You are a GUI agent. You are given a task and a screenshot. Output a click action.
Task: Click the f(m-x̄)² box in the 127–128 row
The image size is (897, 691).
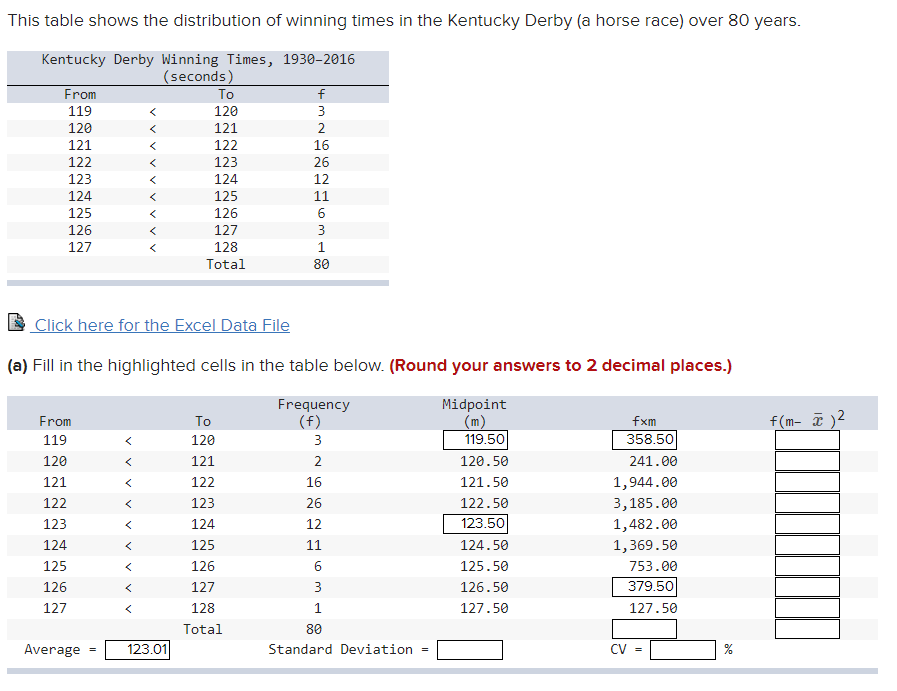(x=808, y=607)
